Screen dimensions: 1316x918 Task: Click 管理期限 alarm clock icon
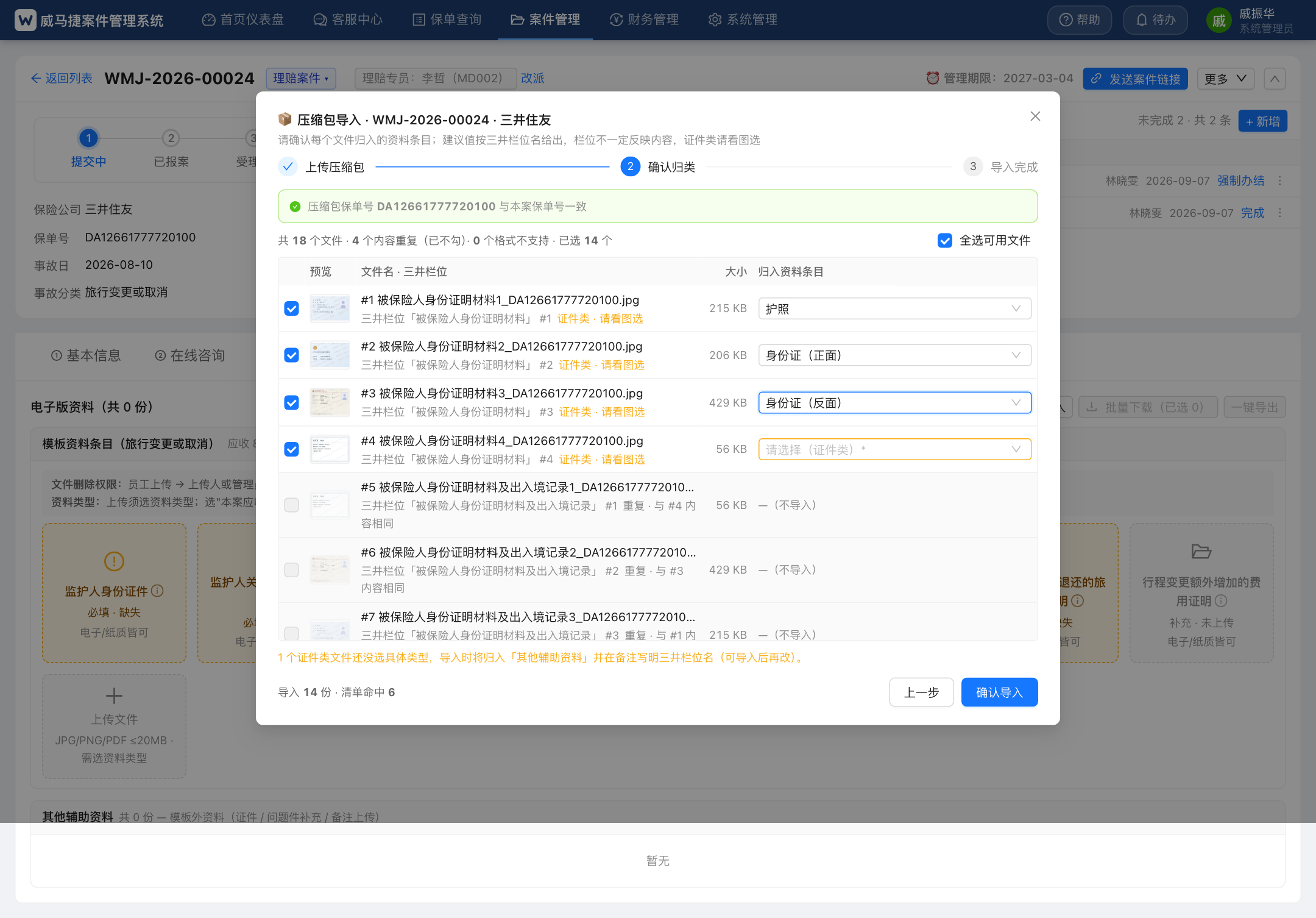932,78
